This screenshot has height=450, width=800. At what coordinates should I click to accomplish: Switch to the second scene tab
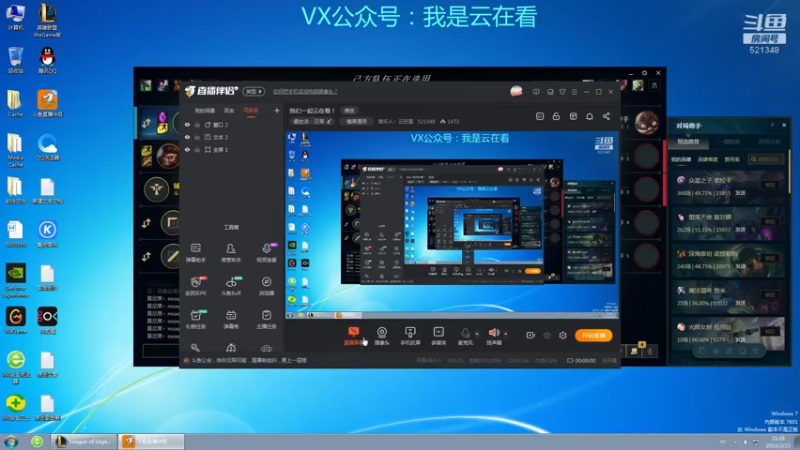229,111
